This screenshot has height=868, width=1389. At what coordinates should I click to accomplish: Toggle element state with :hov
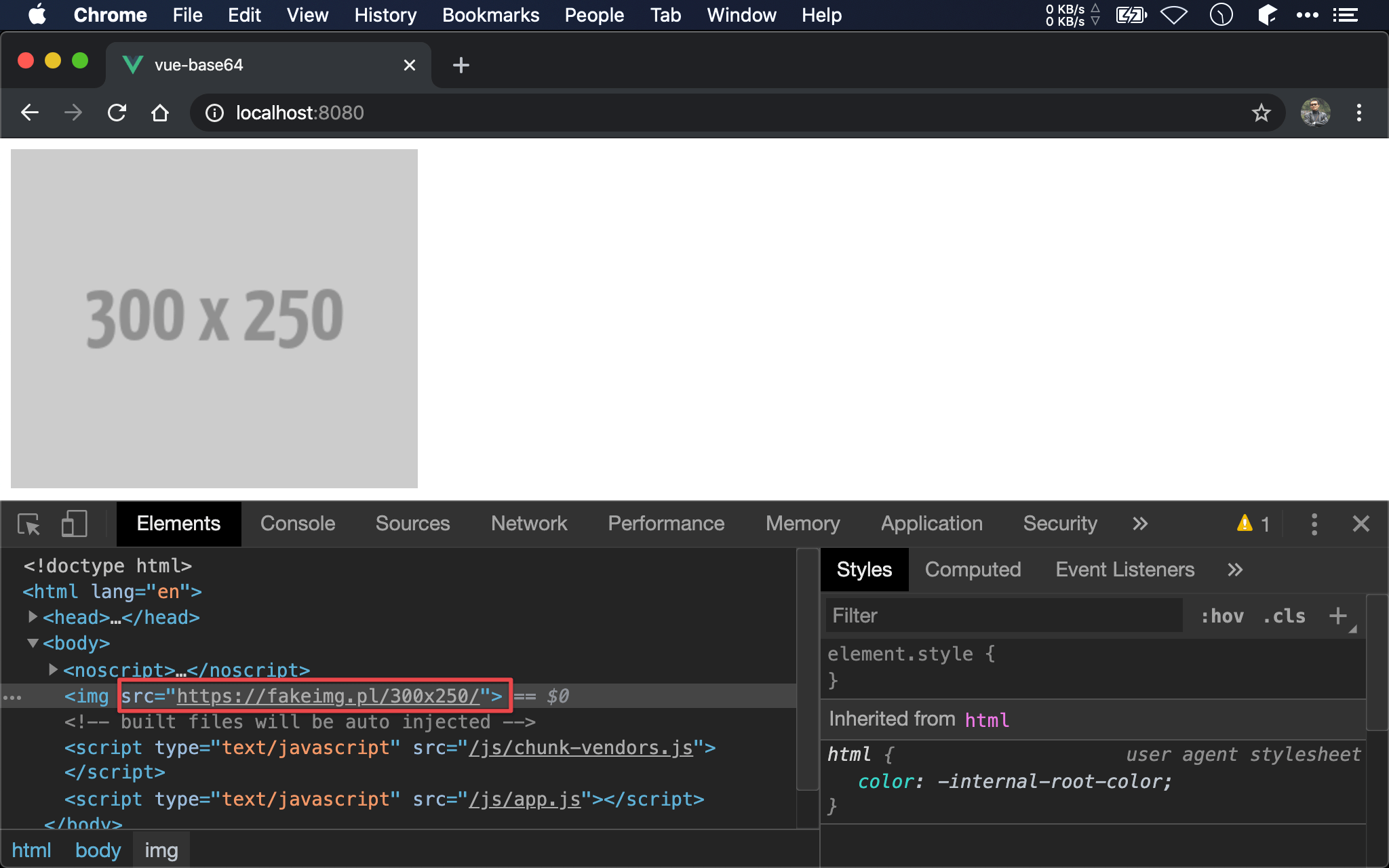pyautogui.click(x=1223, y=616)
